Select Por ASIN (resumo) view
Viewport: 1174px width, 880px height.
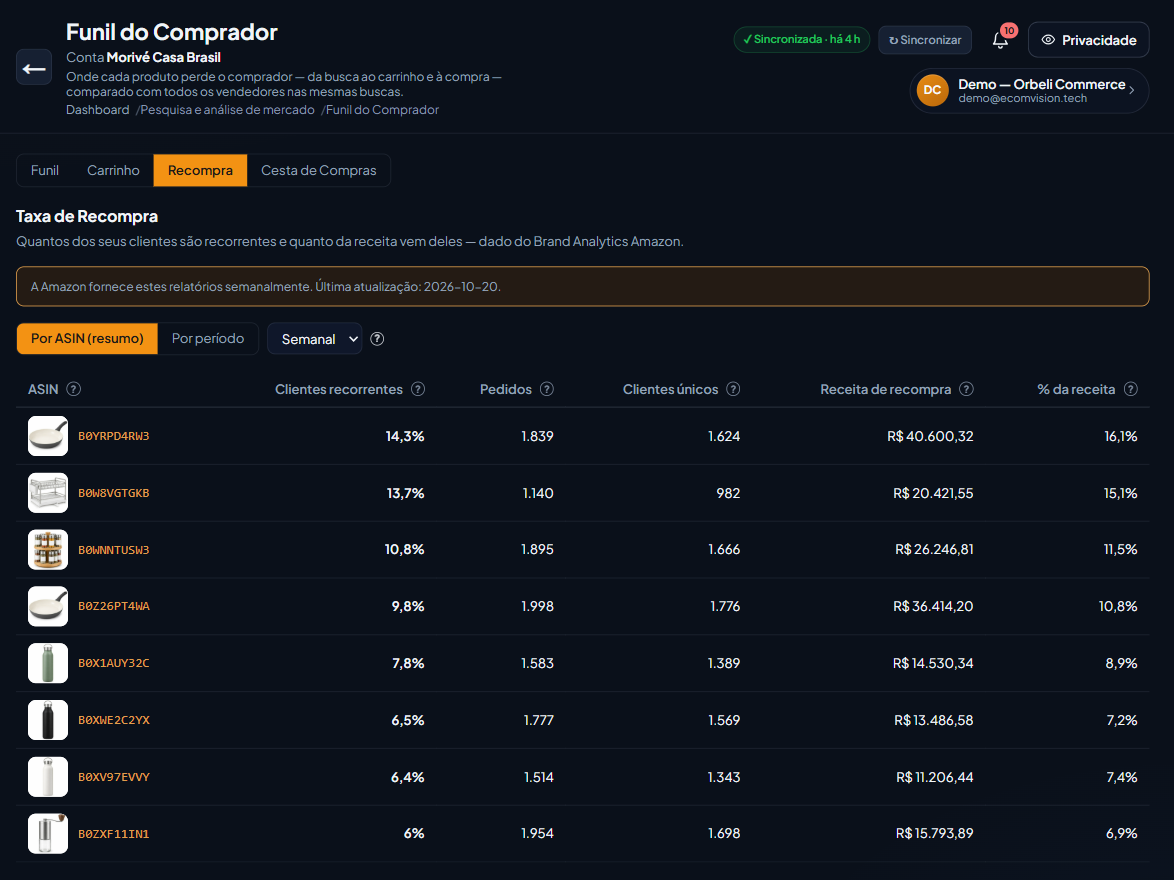[87, 339]
